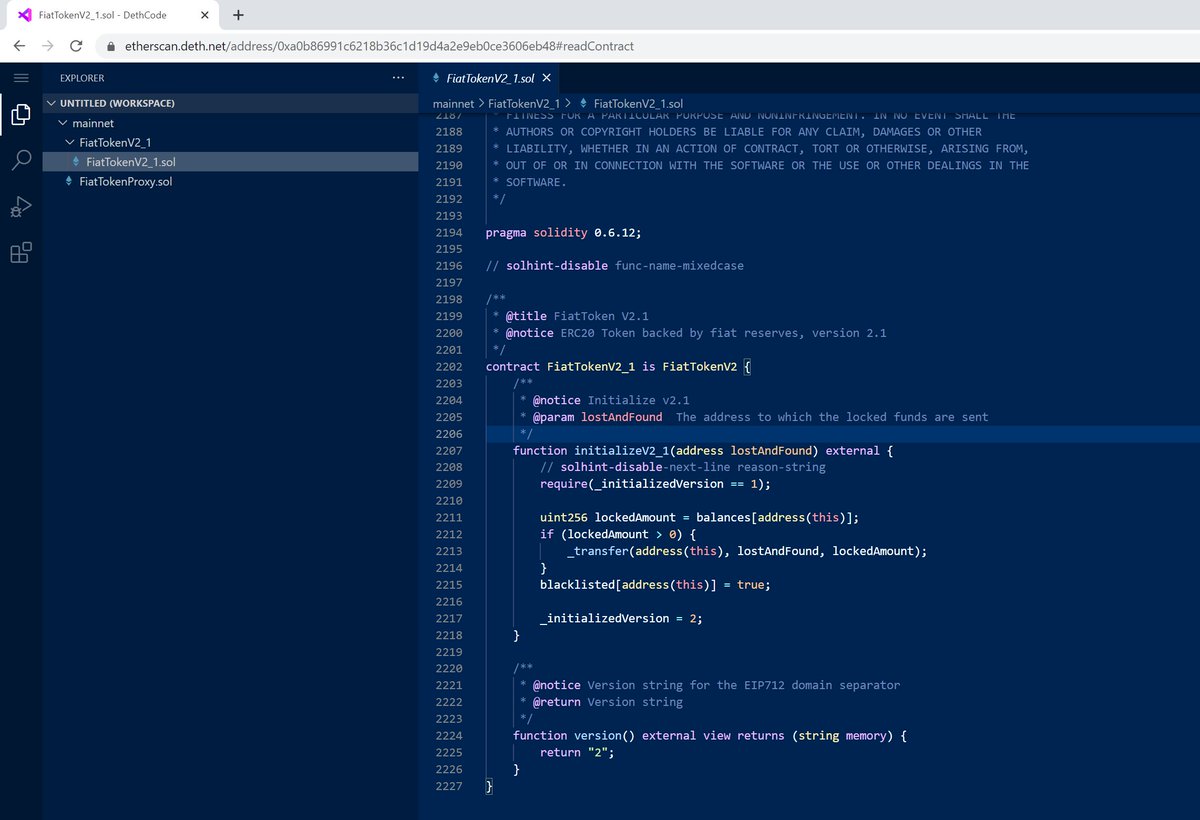The width and height of the screenshot is (1200, 820).
Task: Reload the page with the browser refresh icon
Action: pyautogui.click(x=77, y=45)
